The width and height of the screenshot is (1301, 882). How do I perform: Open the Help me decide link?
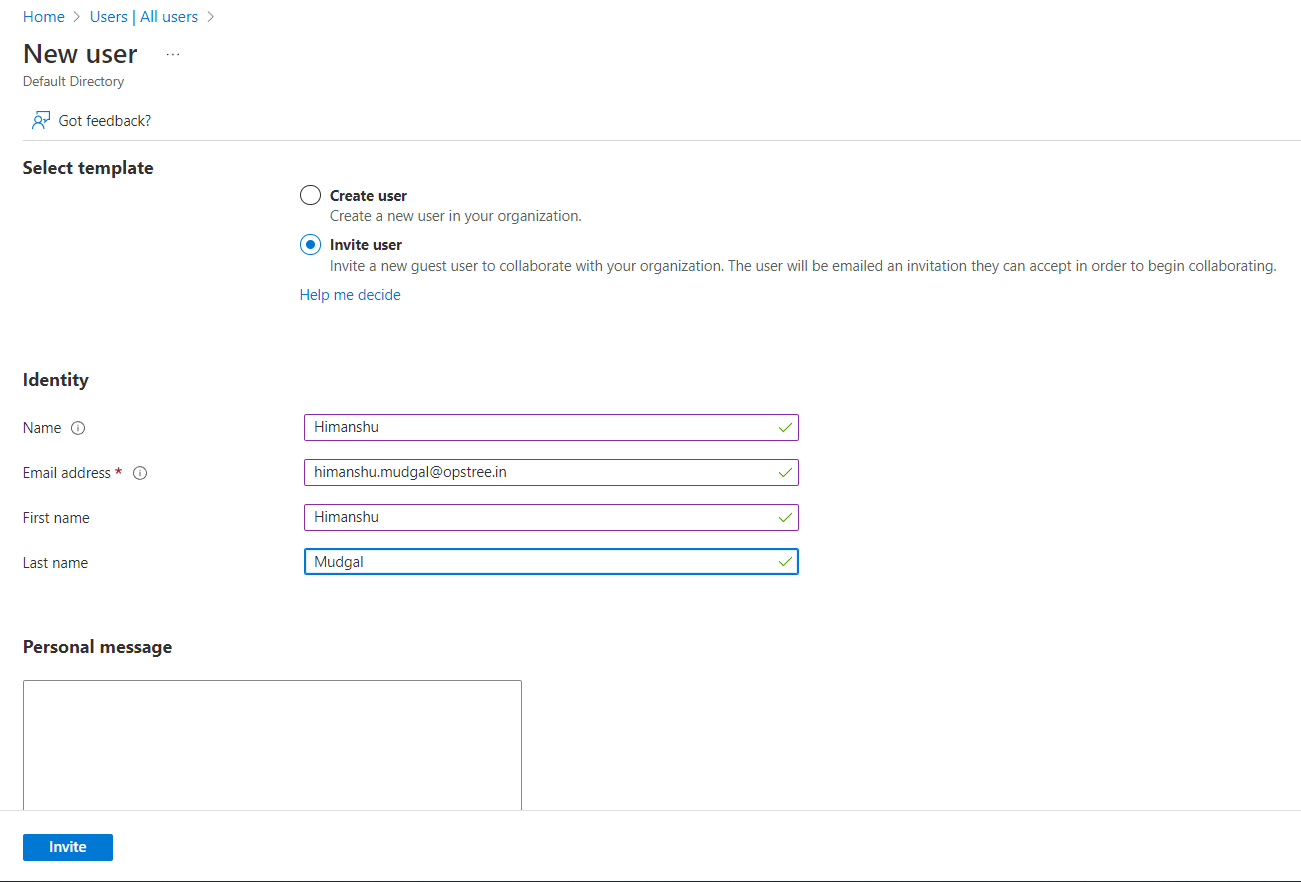(x=350, y=295)
